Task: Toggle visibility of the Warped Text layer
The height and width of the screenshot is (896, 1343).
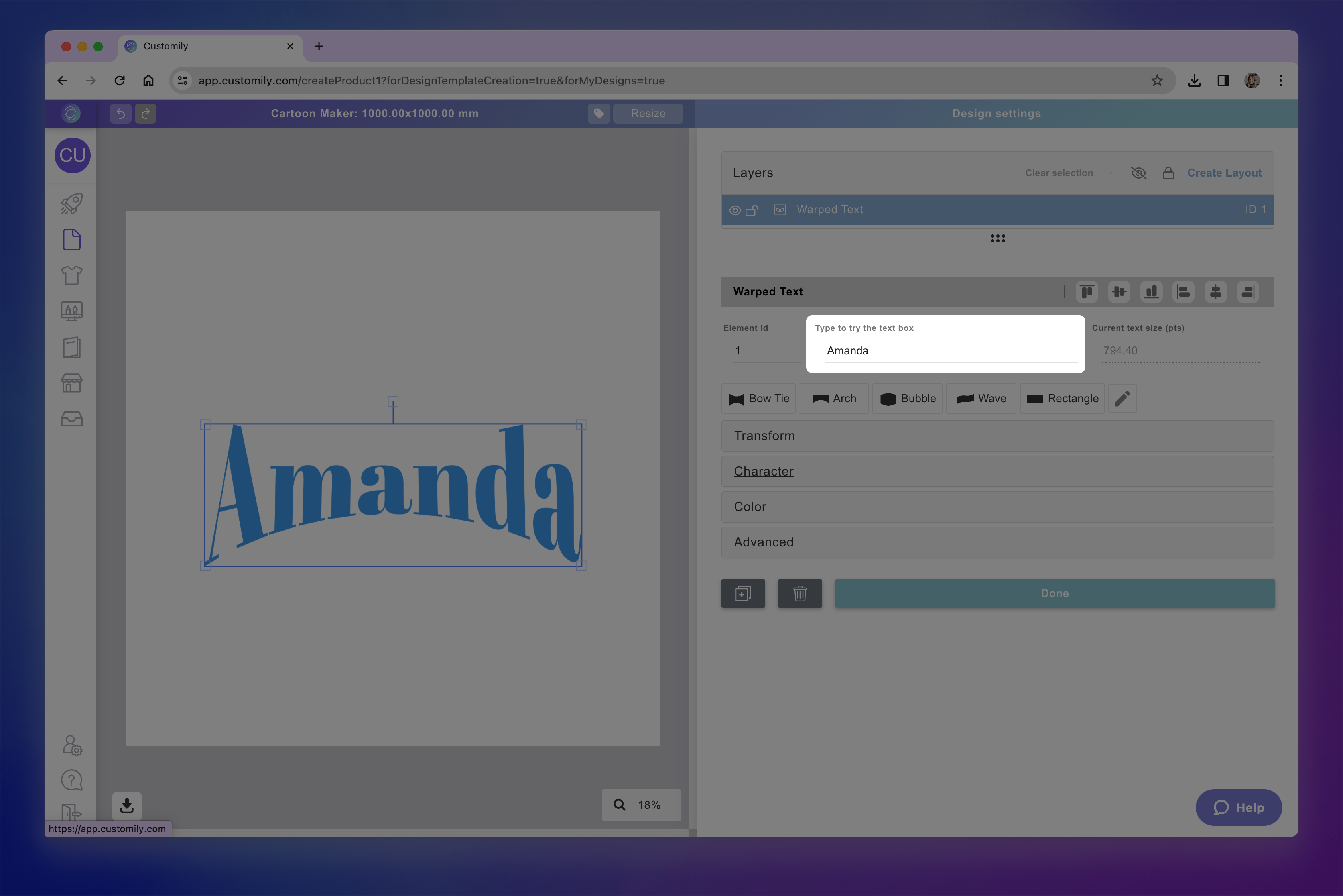Action: pos(735,210)
